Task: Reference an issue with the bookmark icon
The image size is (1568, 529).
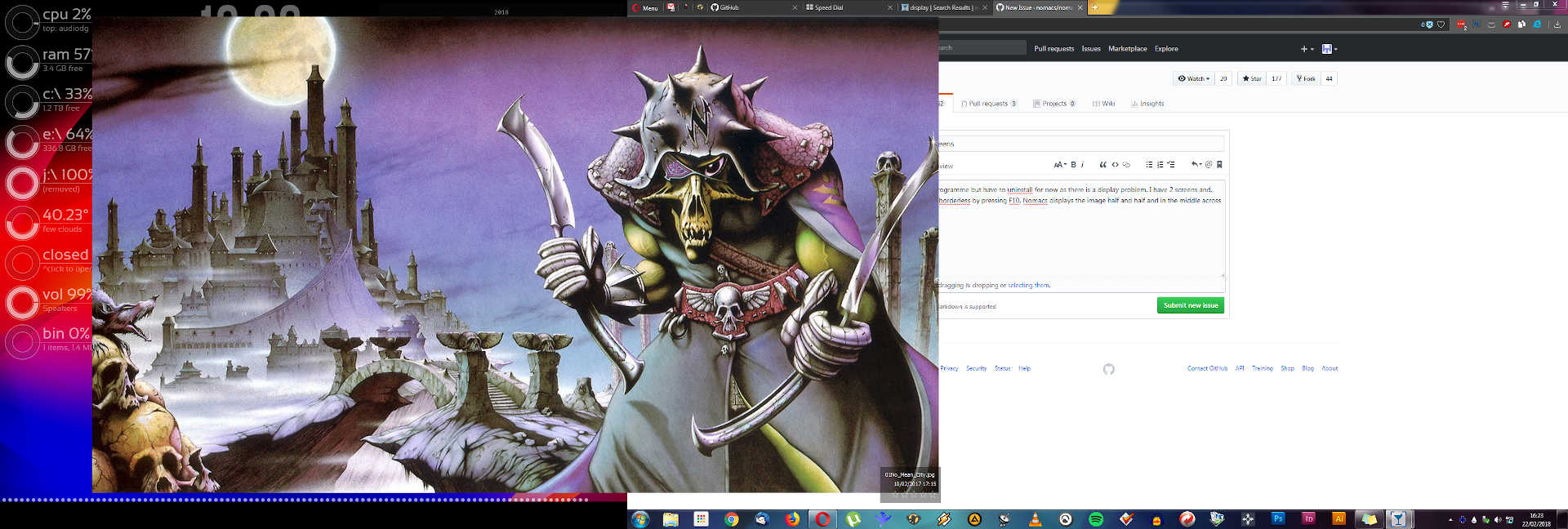Action: coord(1219,165)
